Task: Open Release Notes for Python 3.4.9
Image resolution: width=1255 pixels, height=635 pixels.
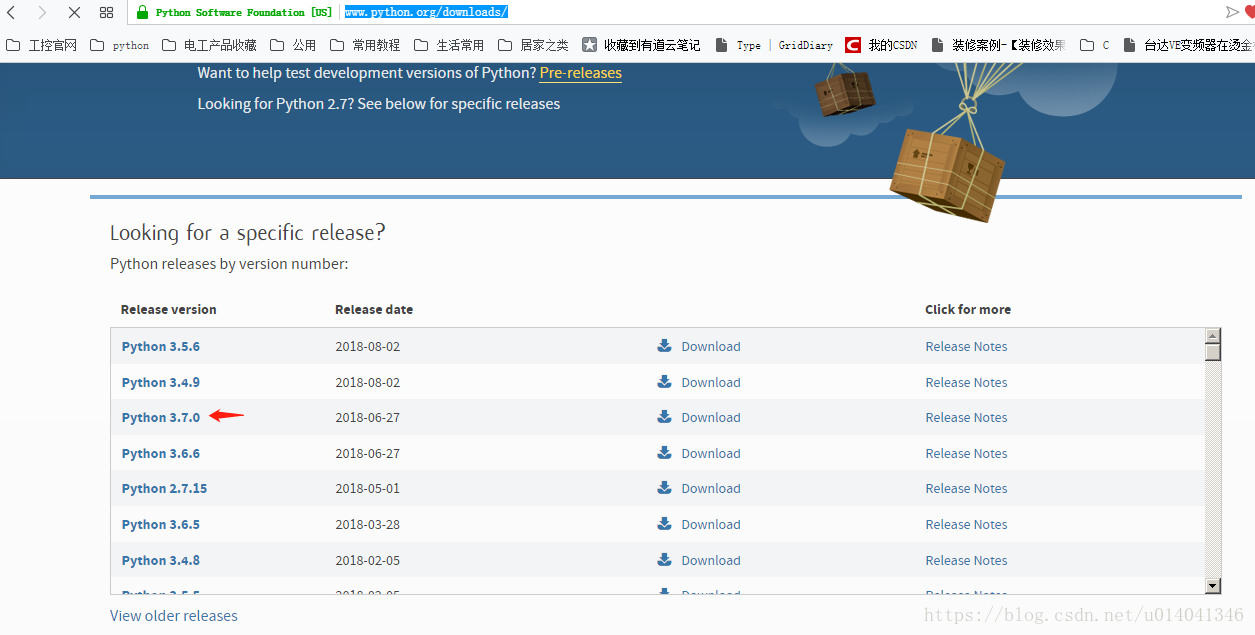Action: tap(966, 383)
